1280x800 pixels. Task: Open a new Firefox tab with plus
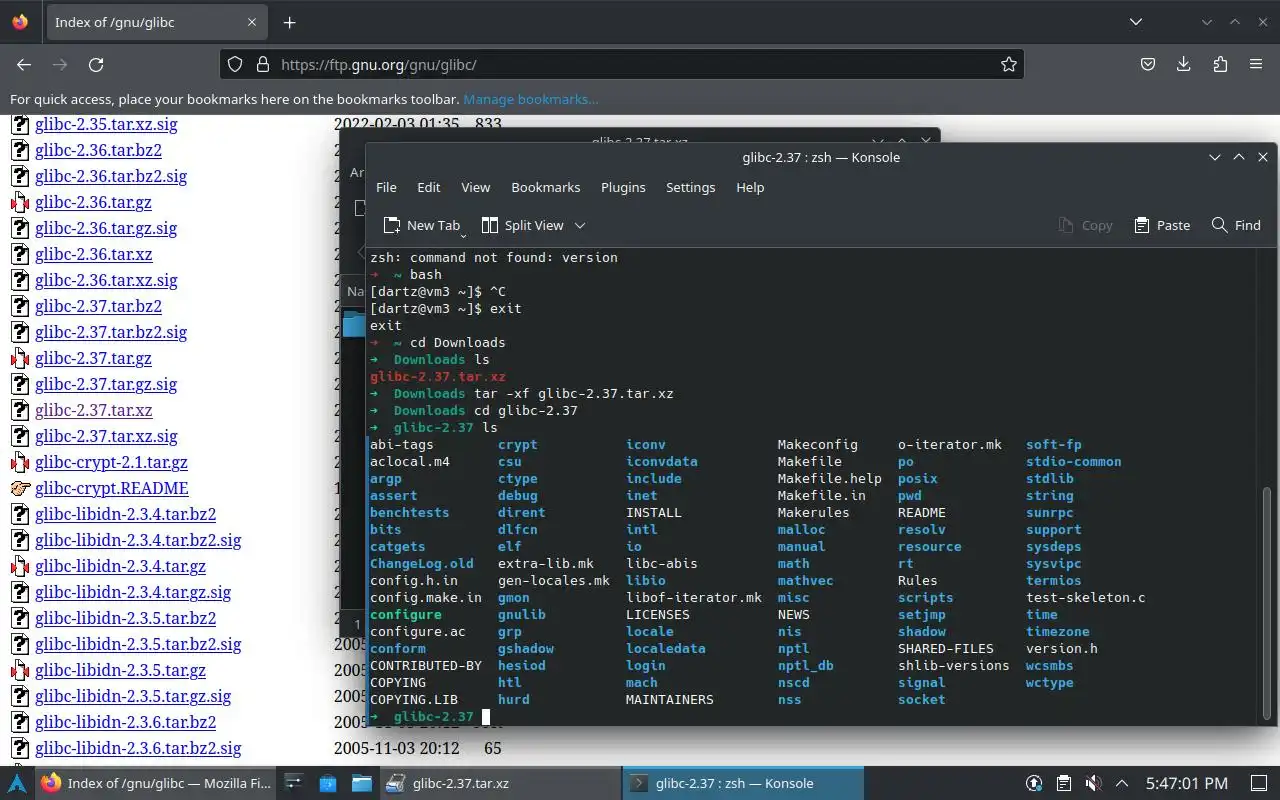289,22
